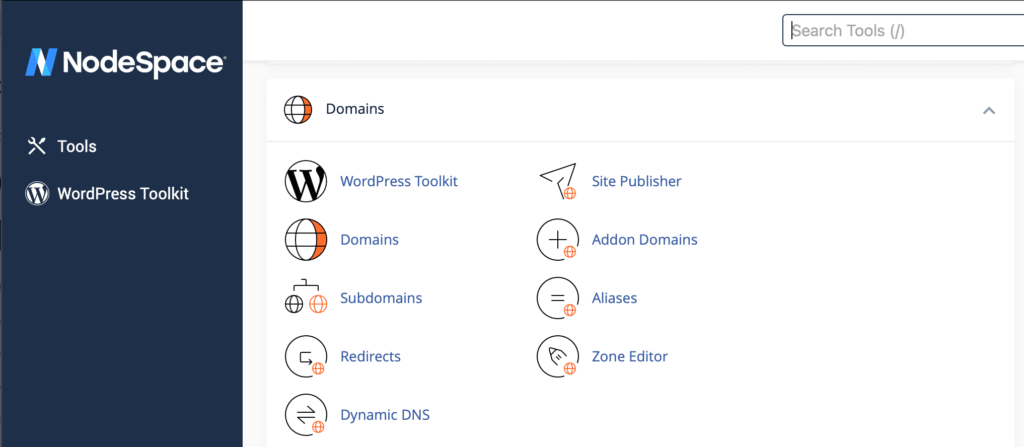The height and width of the screenshot is (447, 1024).
Task: Click the Addon Domains plus icon
Action: coord(558,240)
